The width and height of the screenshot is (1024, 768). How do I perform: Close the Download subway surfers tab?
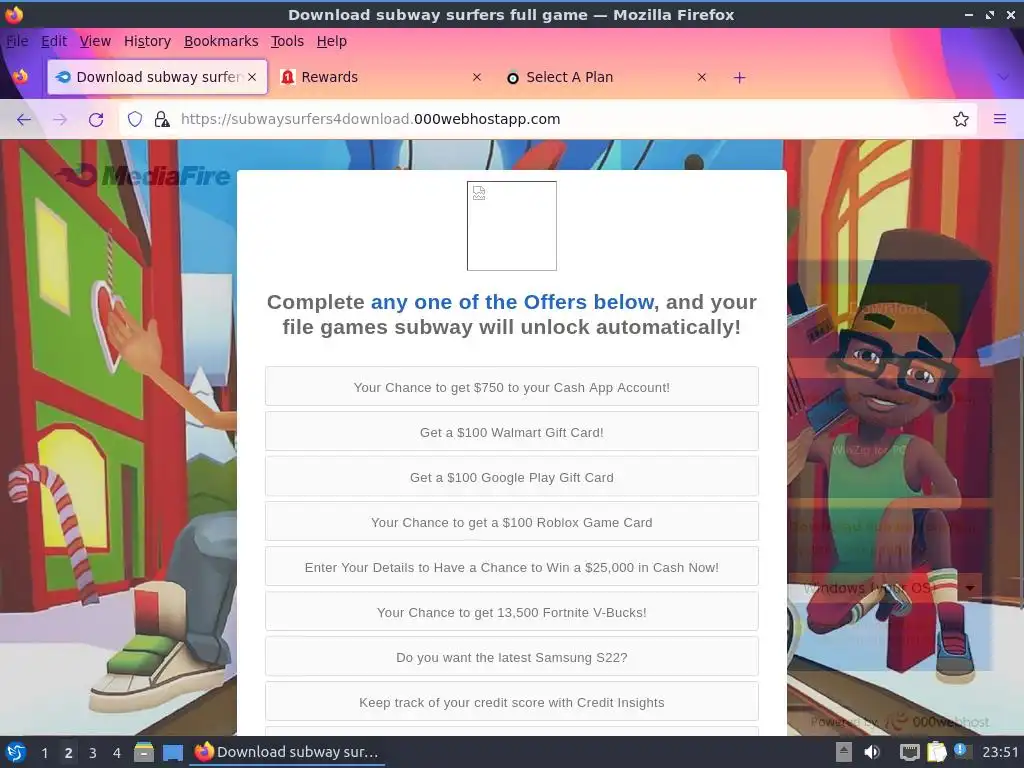pyautogui.click(x=252, y=77)
